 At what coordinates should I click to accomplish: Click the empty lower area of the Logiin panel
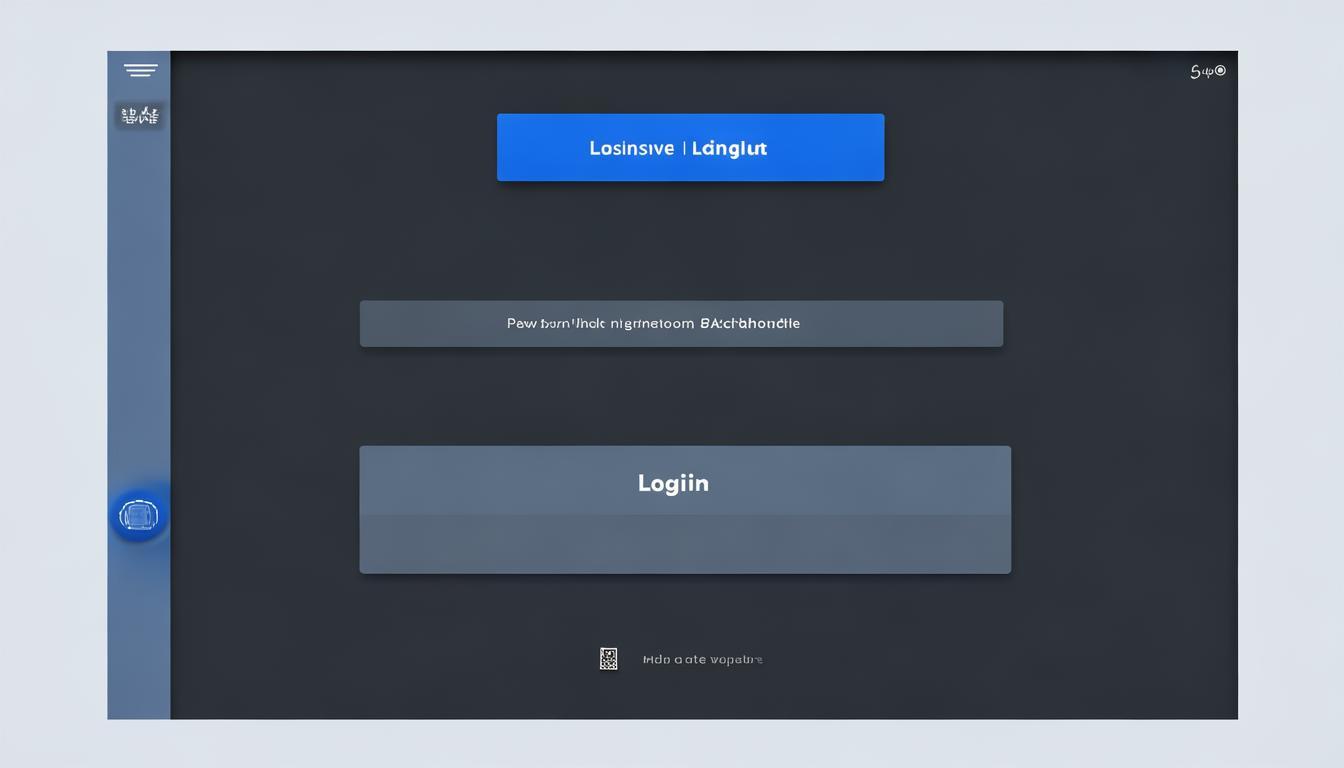pos(685,545)
